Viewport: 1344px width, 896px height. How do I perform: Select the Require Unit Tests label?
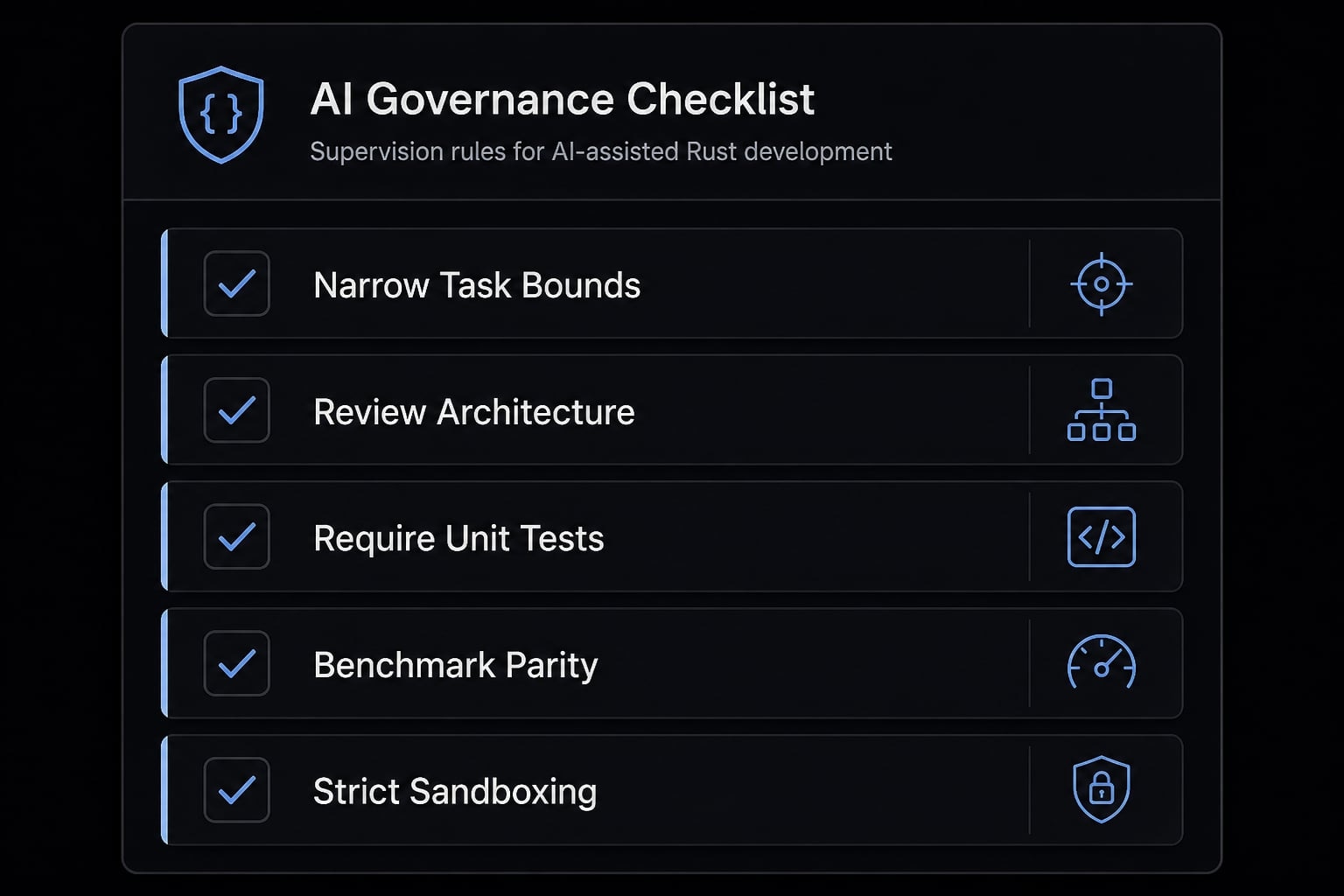[458, 538]
